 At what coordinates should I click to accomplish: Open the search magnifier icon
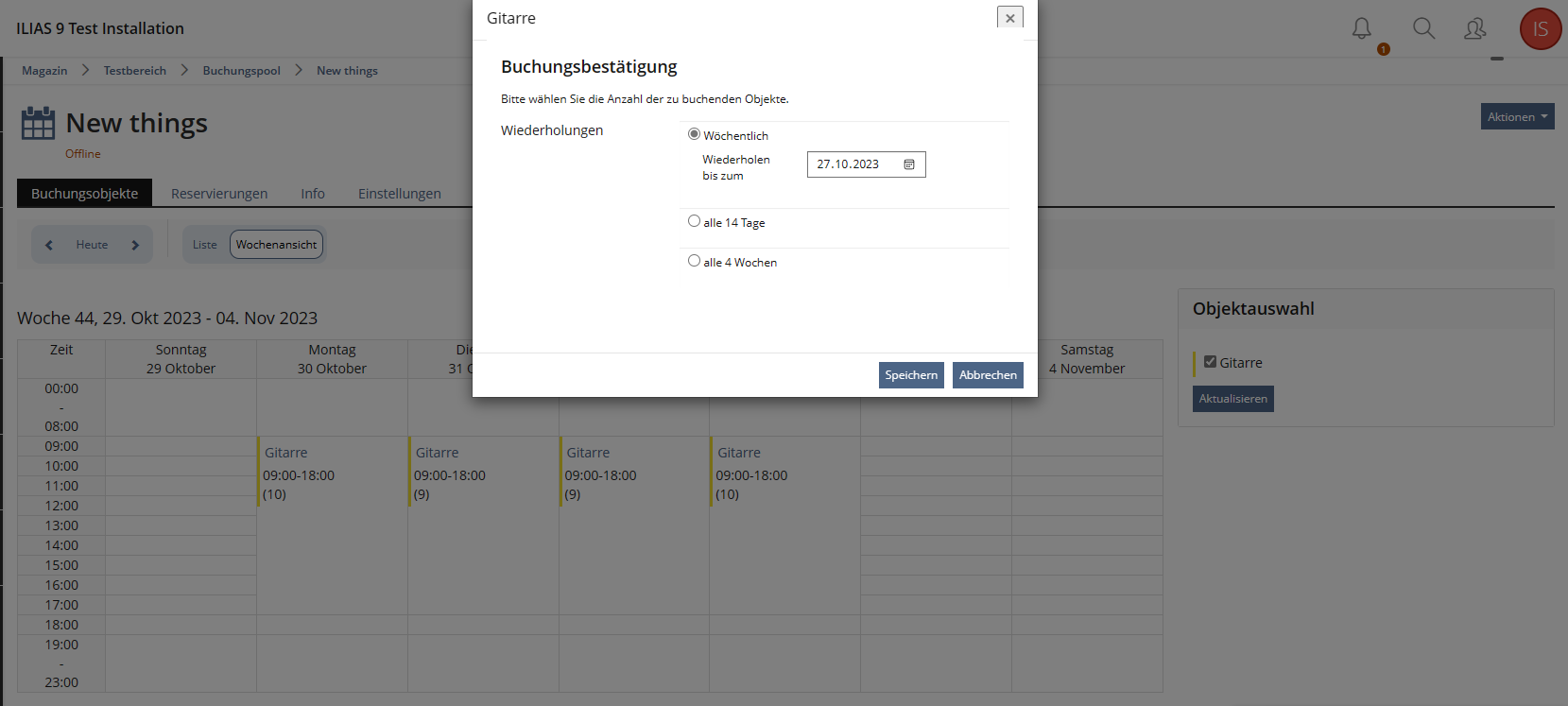[1423, 29]
